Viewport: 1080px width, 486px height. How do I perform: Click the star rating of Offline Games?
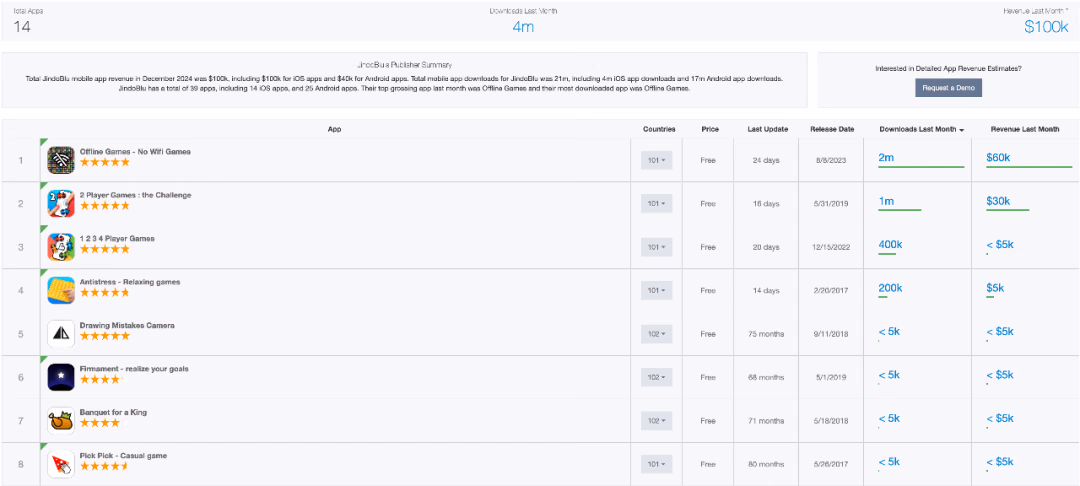pyautogui.click(x=105, y=162)
